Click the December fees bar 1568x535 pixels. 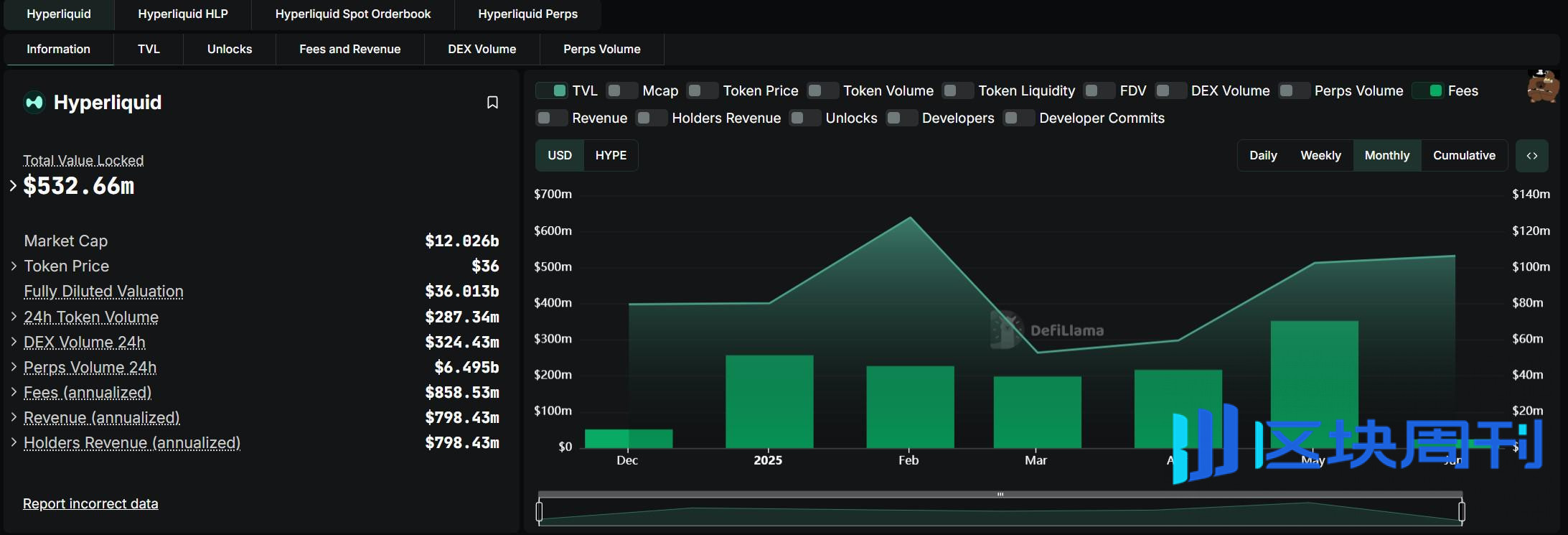pos(629,439)
